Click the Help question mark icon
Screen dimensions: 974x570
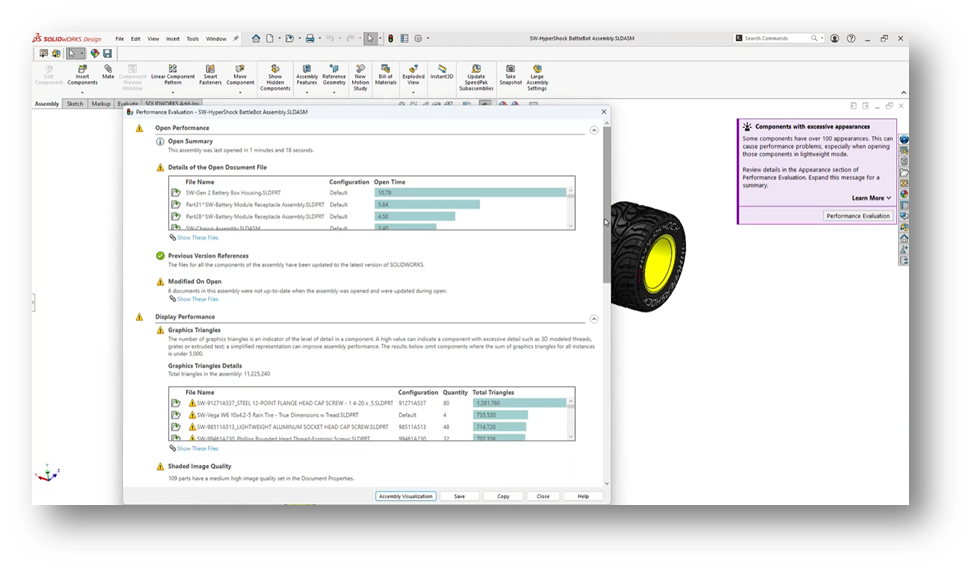[x=851, y=38]
